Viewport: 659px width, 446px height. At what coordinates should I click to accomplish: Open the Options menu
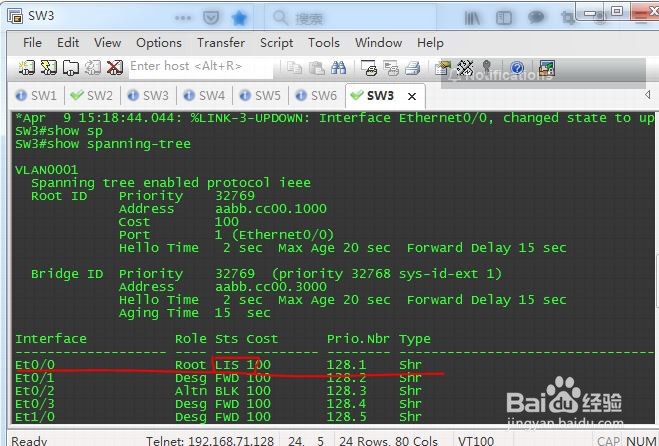point(159,42)
